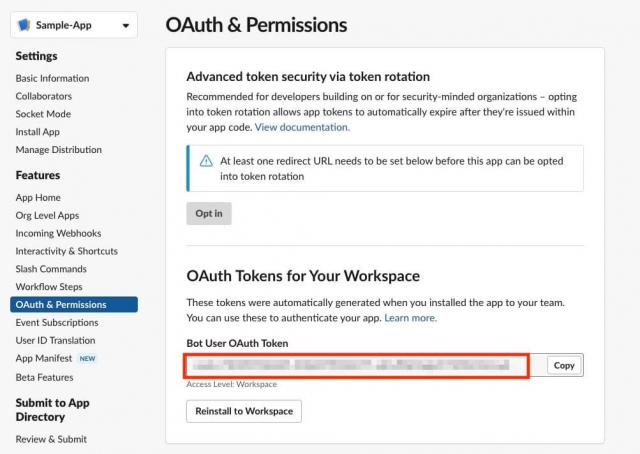Open Socket Mode settings
Viewport: 640px width, 454px height.
coord(43,114)
